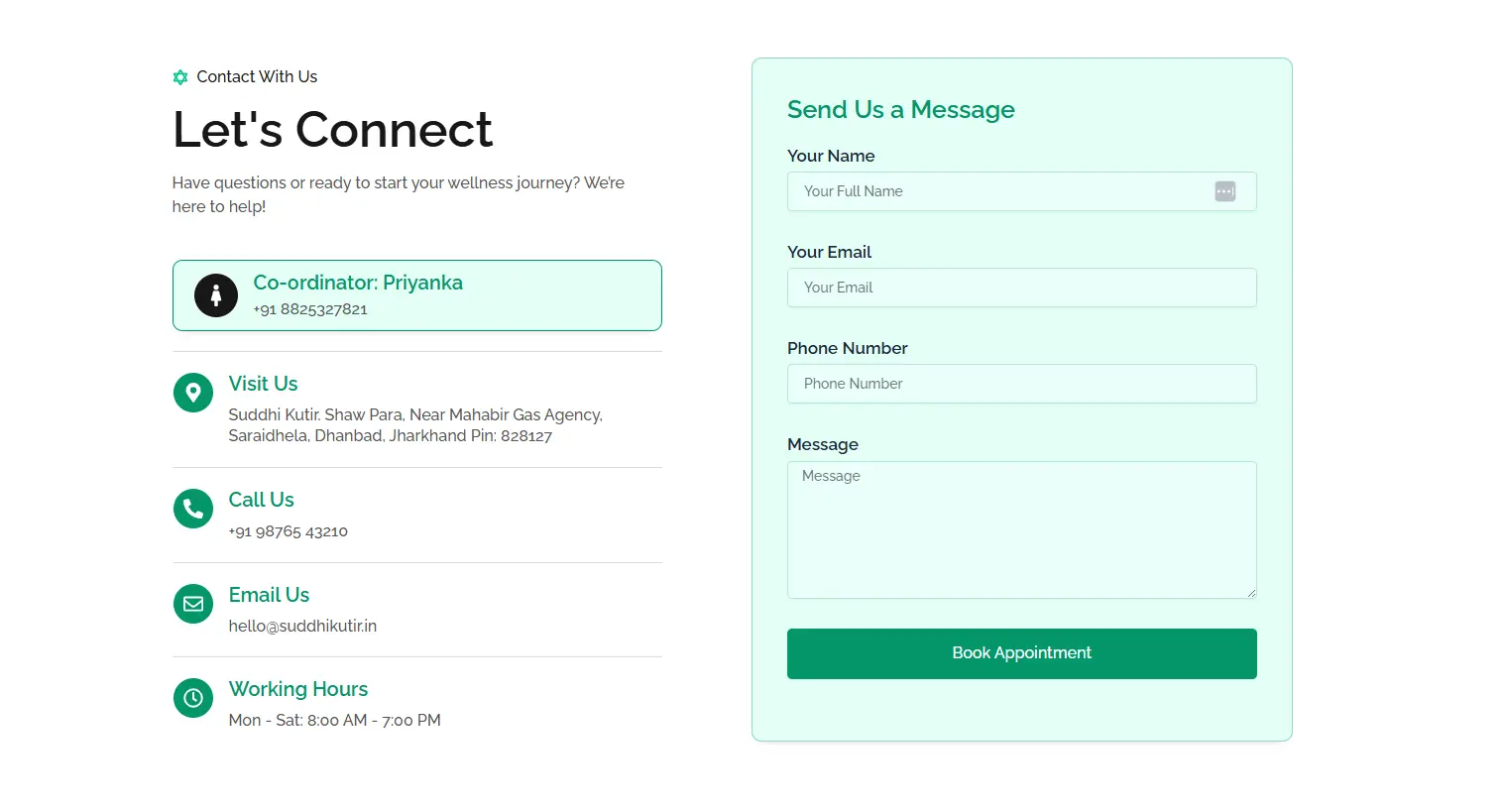Click the co-ordinator person icon
Viewport: 1506px width, 812px height.
pyautogui.click(x=216, y=295)
